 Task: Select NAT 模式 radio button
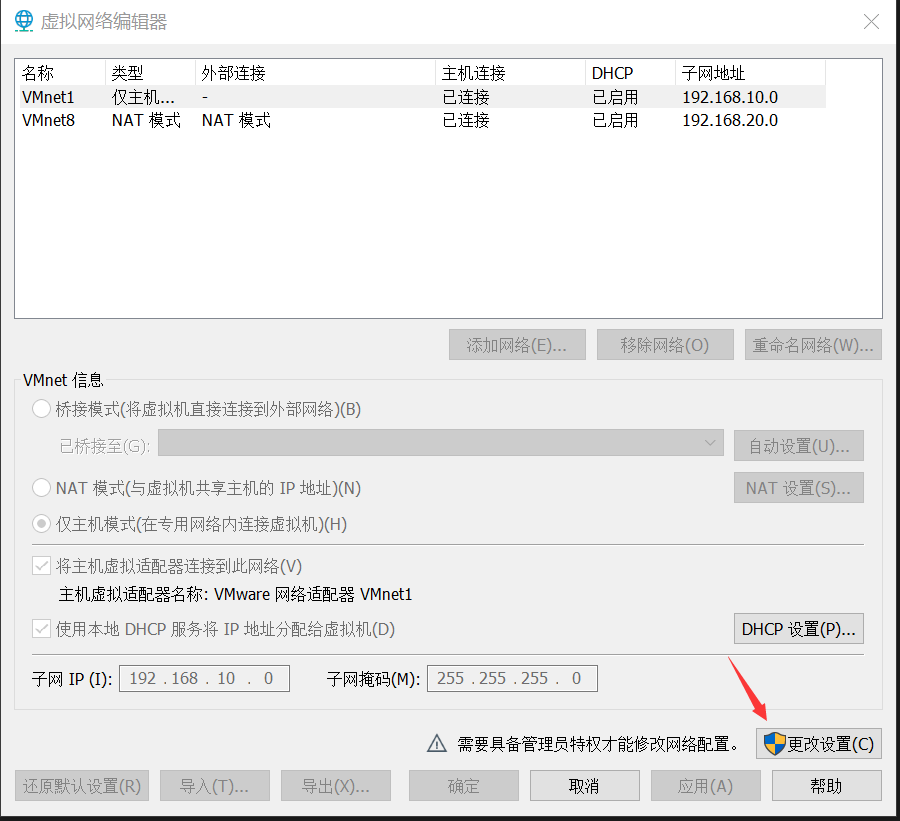click(41, 488)
